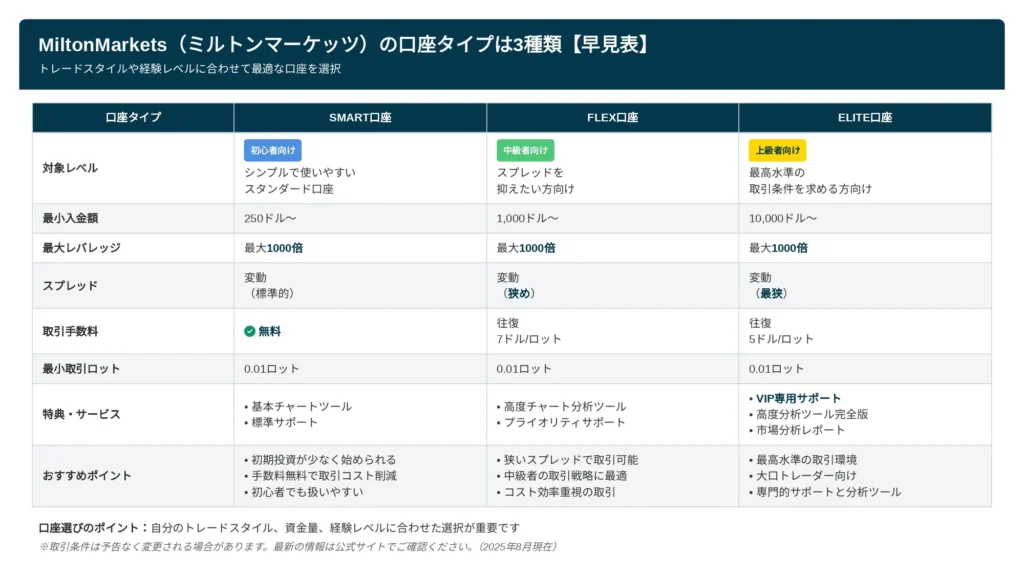Image resolution: width=1024 pixels, height=576 pixels.
Task: Select the "専門的サポートと分析ツール" line
Action: 825,492
